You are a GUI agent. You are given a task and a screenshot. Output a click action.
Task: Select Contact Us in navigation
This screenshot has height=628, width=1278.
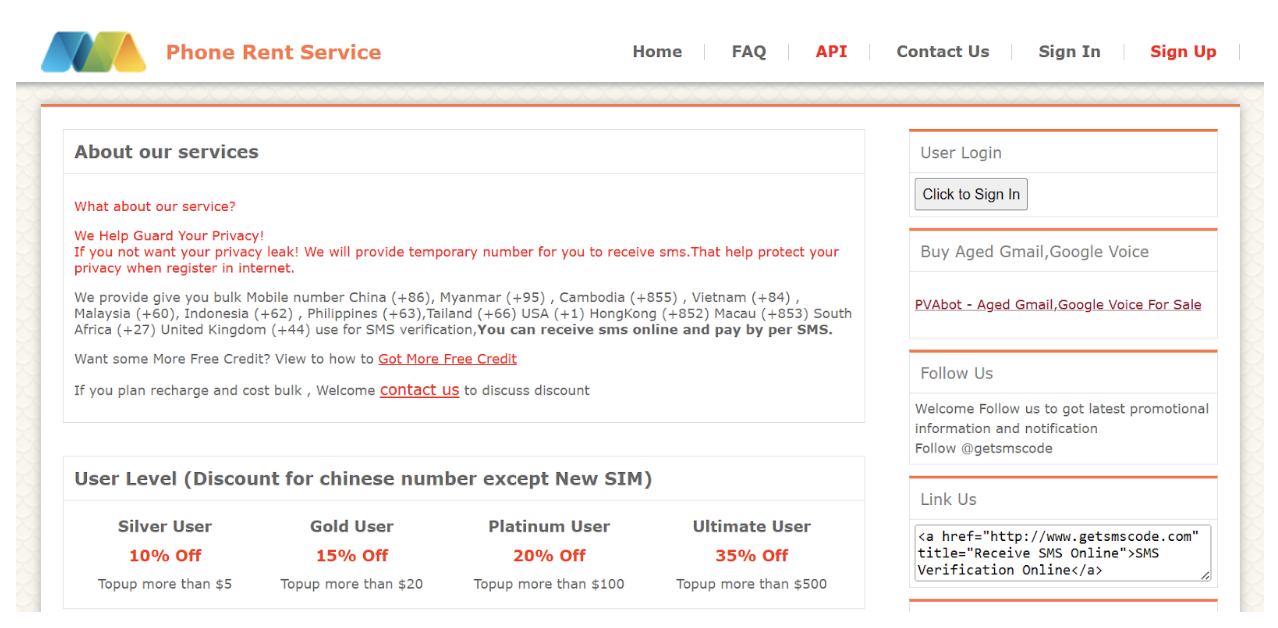(942, 52)
